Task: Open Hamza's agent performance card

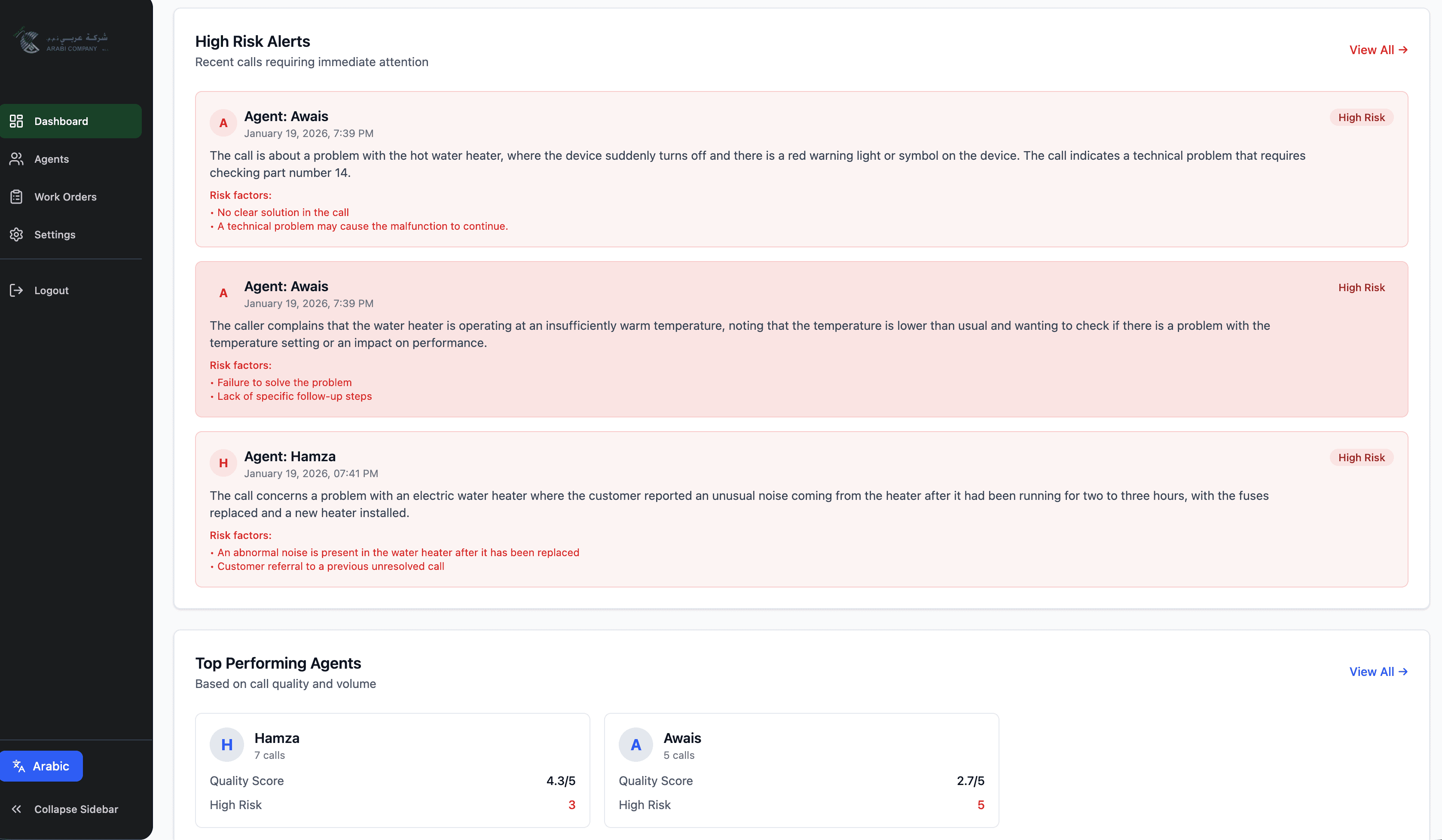Action: (x=392, y=770)
